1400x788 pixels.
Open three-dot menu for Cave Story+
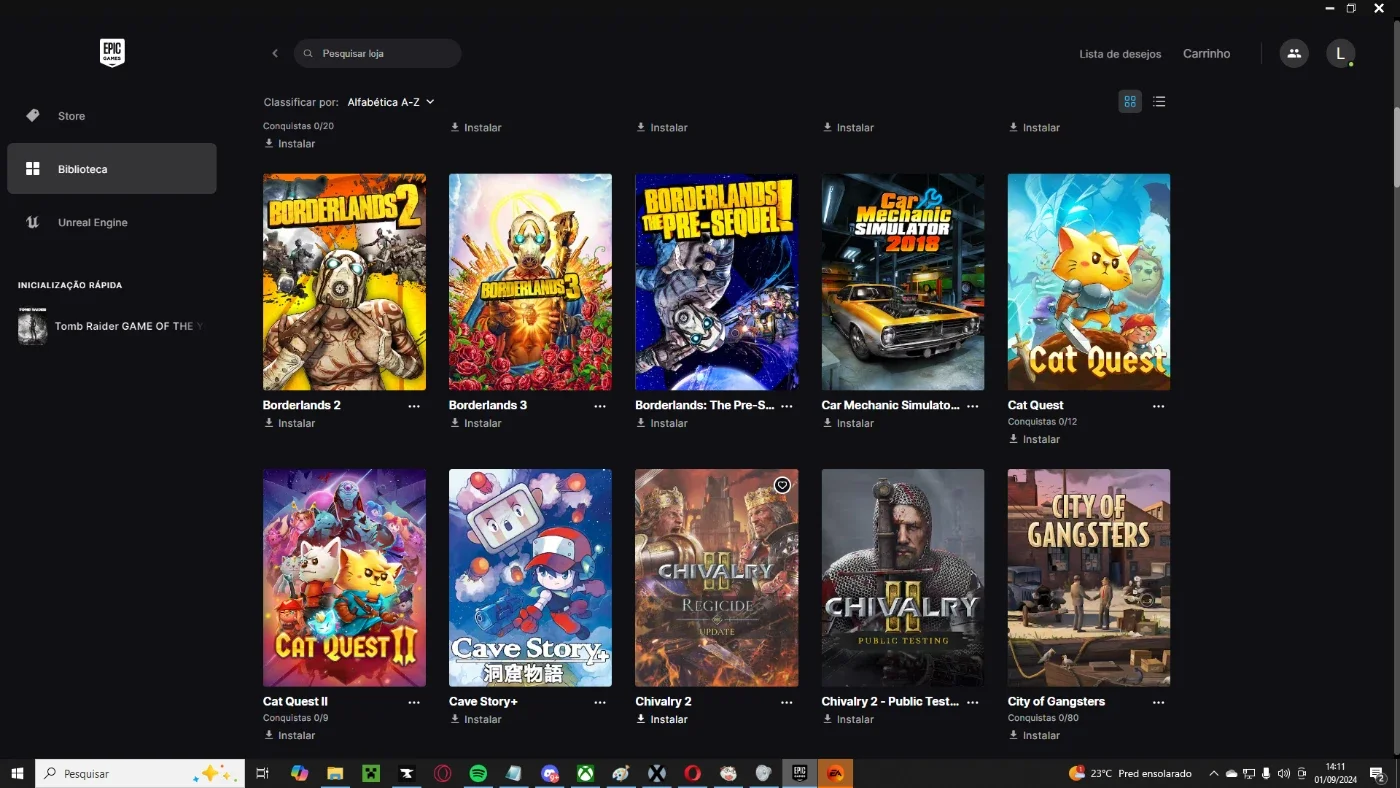pos(600,702)
